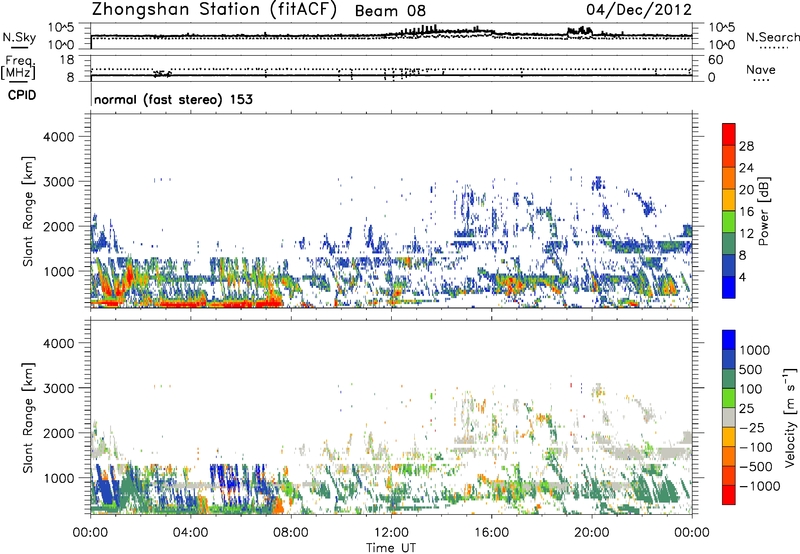Click the -1000 value on Velocity colorbar
800x554 pixels.
click(760, 486)
